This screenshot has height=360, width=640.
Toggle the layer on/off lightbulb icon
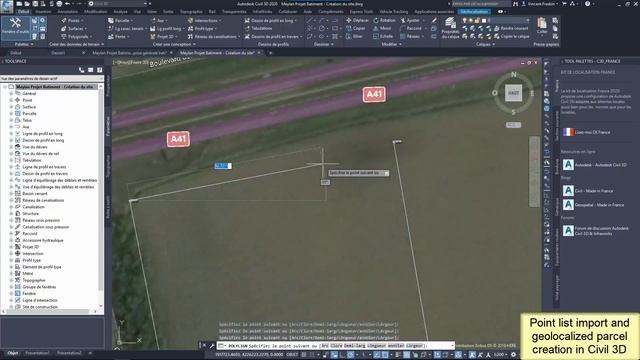pyautogui.click(x=464, y=20)
